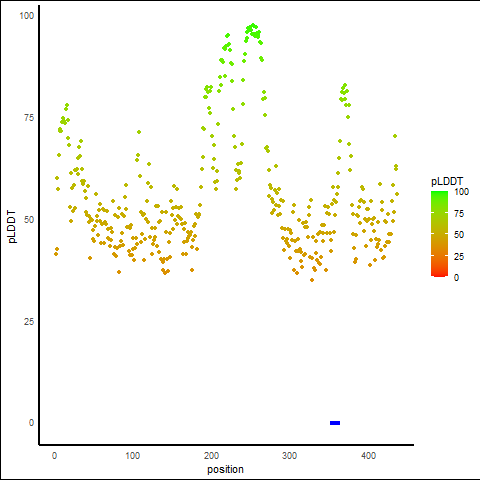Click the 'position' x-axis label
The width and height of the screenshot is (480, 480).
point(225,469)
